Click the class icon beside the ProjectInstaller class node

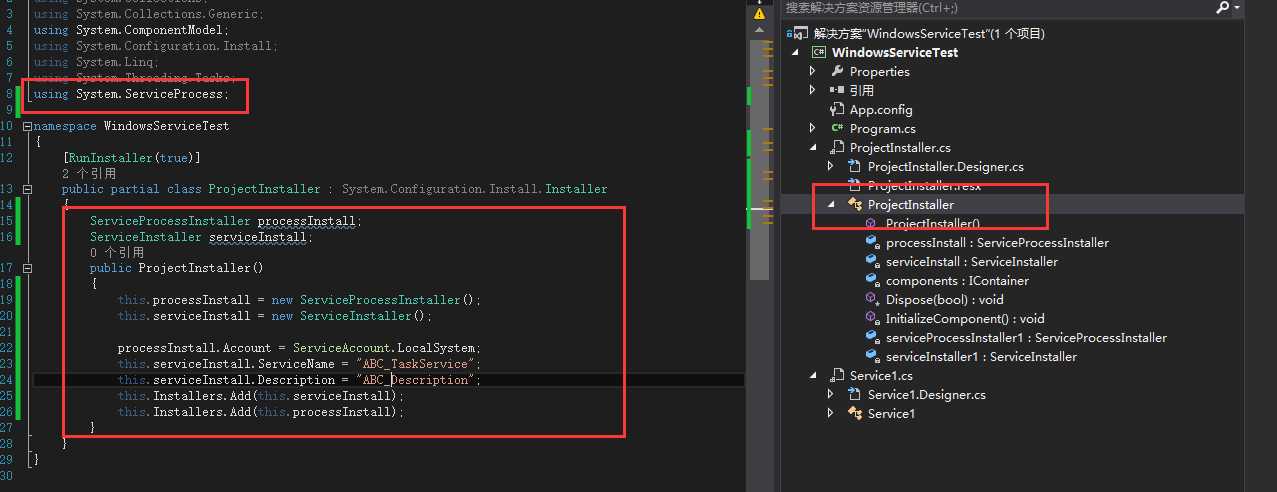(x=855, y=204)
